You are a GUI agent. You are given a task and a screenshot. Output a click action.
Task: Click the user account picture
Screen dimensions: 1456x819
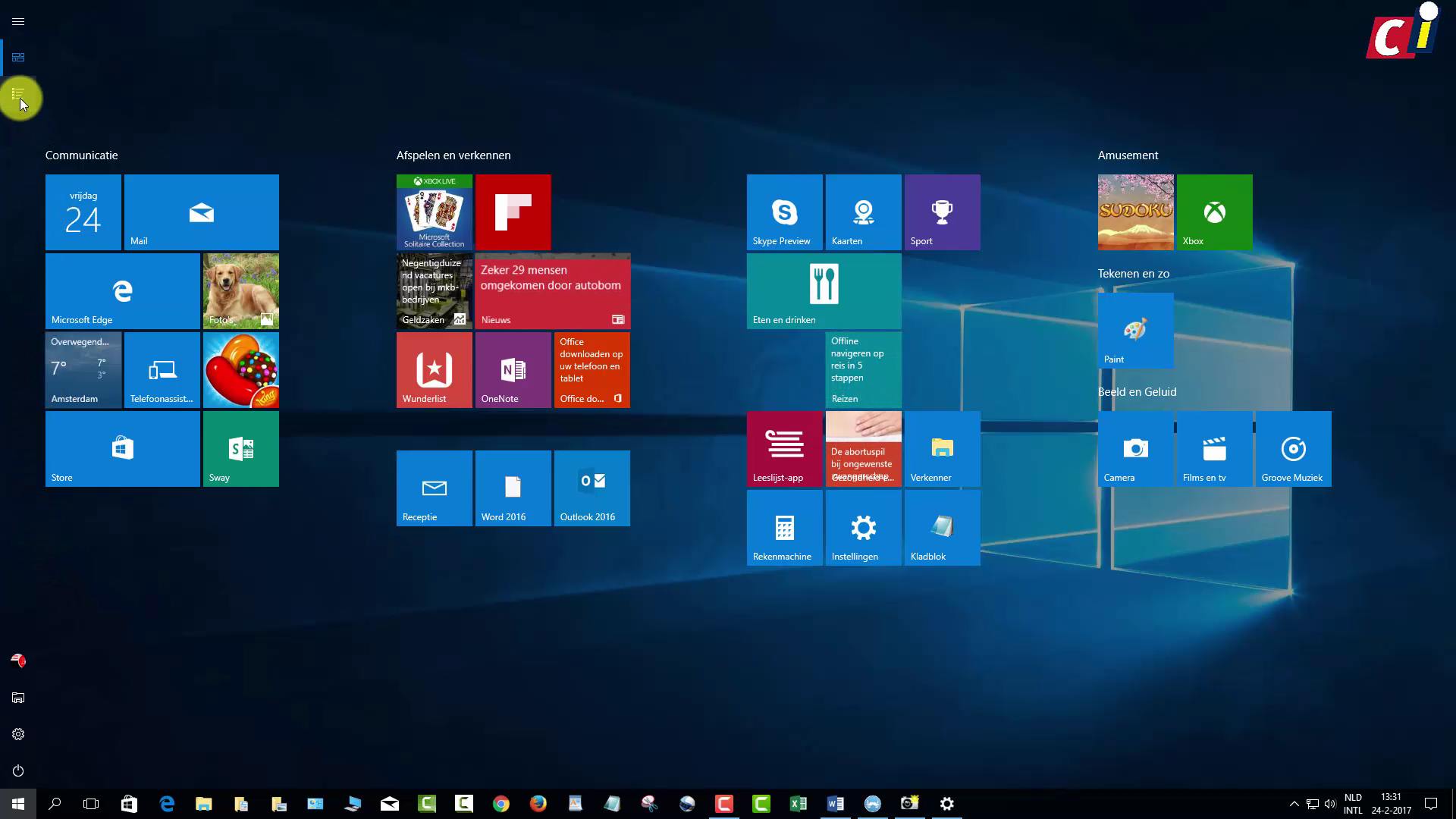point(18,661)
